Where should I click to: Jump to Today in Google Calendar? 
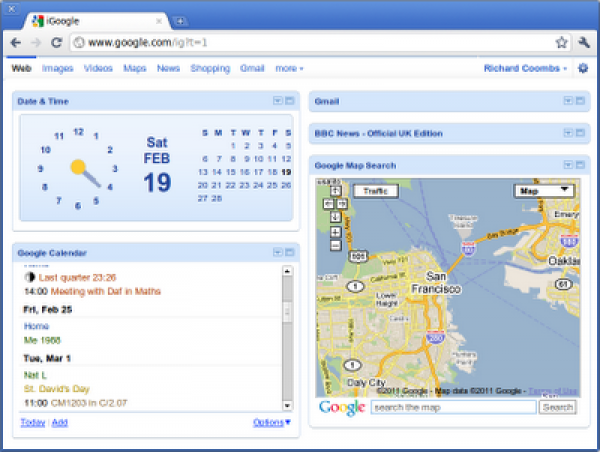click(33, 423)
